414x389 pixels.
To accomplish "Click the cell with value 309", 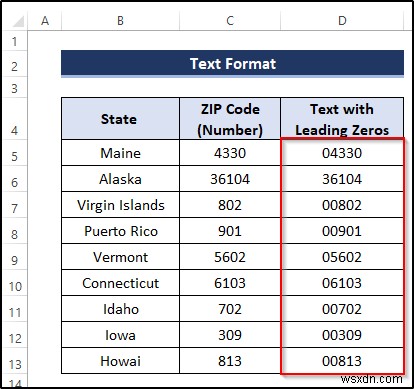I will 230,335.
